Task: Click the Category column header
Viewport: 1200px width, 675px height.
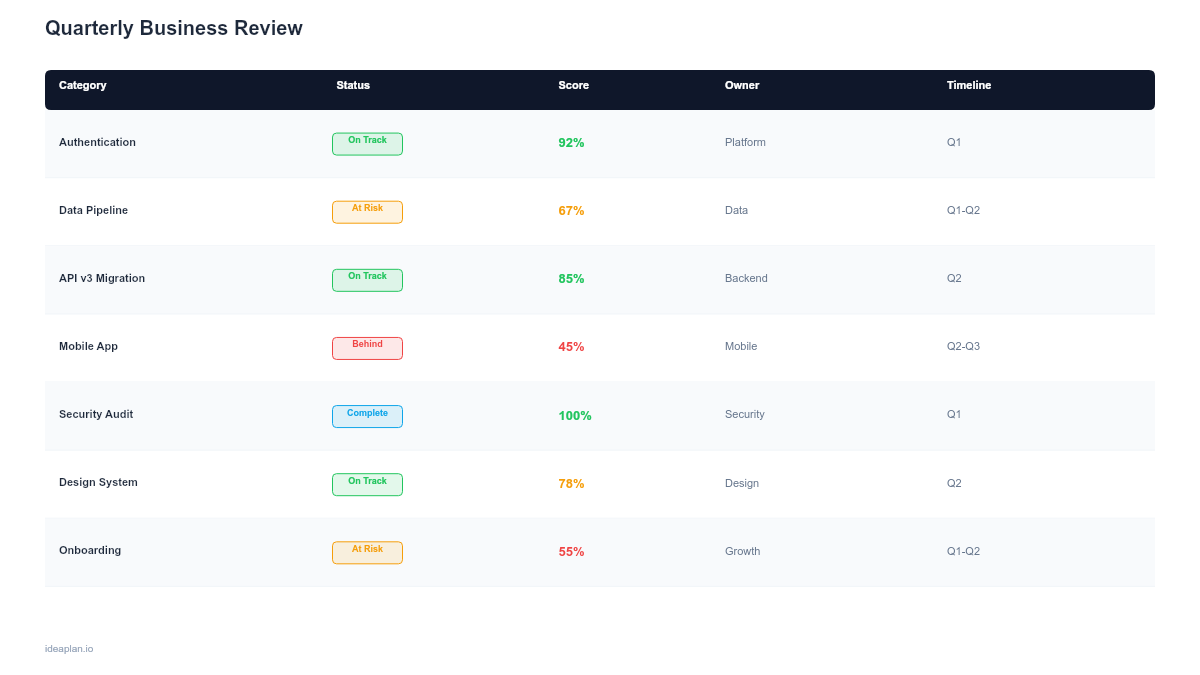Action: click(83, 86)
